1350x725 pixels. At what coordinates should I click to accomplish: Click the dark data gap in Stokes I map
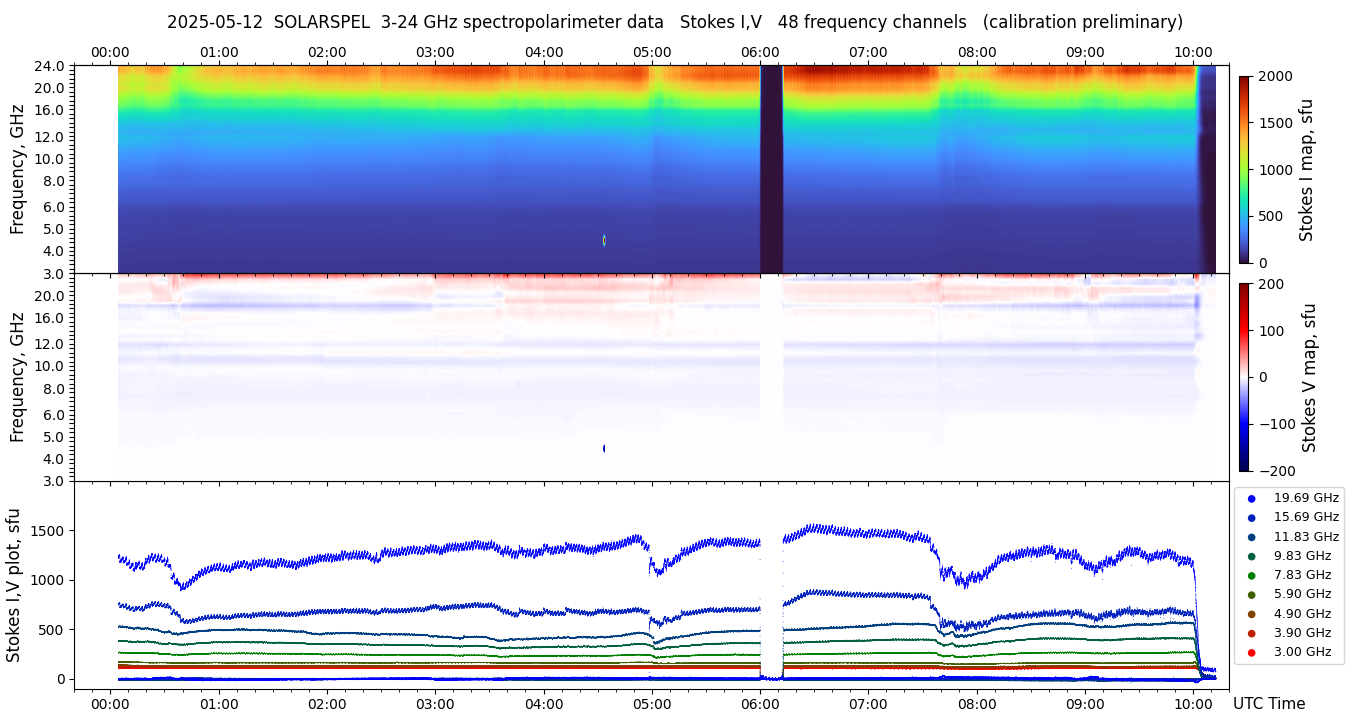[x=771, y=169]
